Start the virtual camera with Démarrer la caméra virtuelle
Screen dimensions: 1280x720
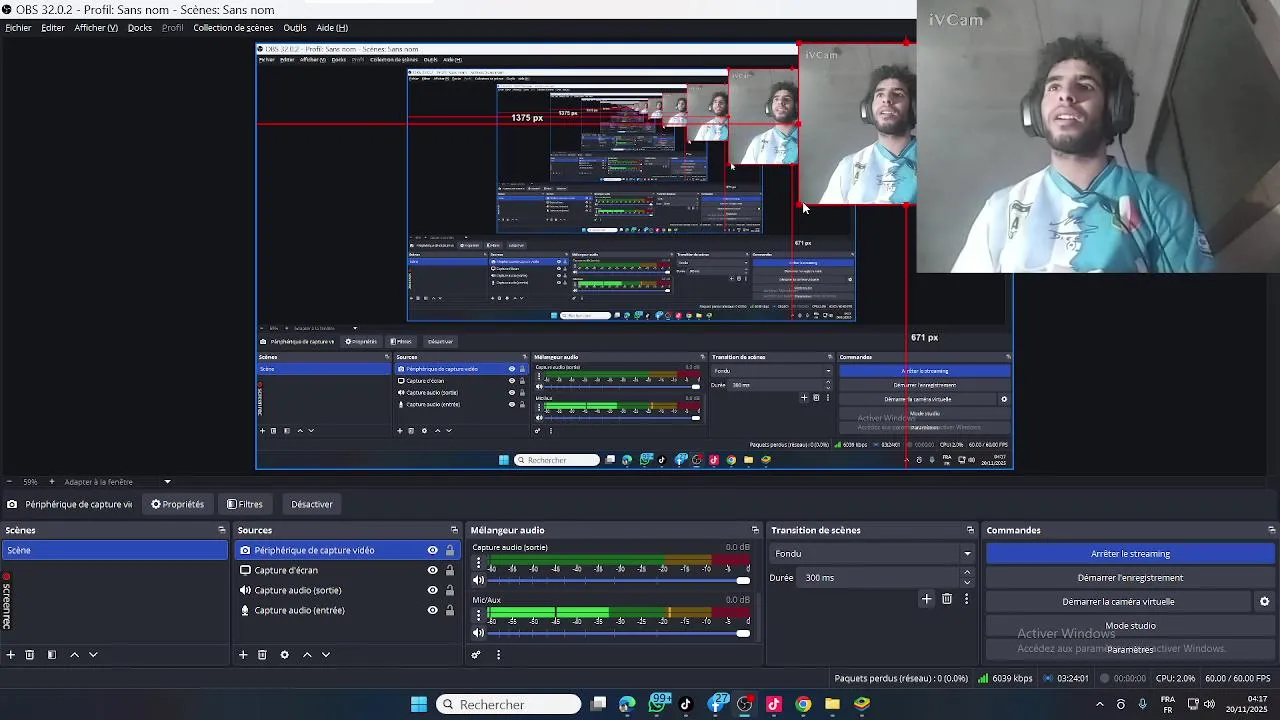[1118, 602]
